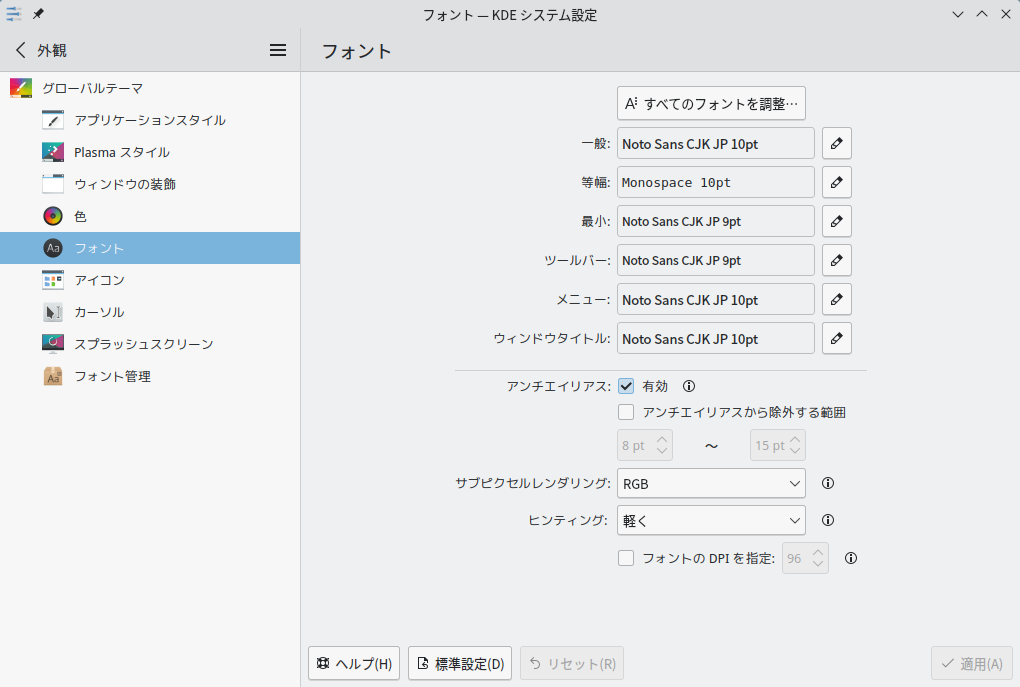Image resolution: width=1020 pixels, height=687 pixels.
Task: Click the pin icon in title bar
Action: pyautogui.click(x=38, y=14)
